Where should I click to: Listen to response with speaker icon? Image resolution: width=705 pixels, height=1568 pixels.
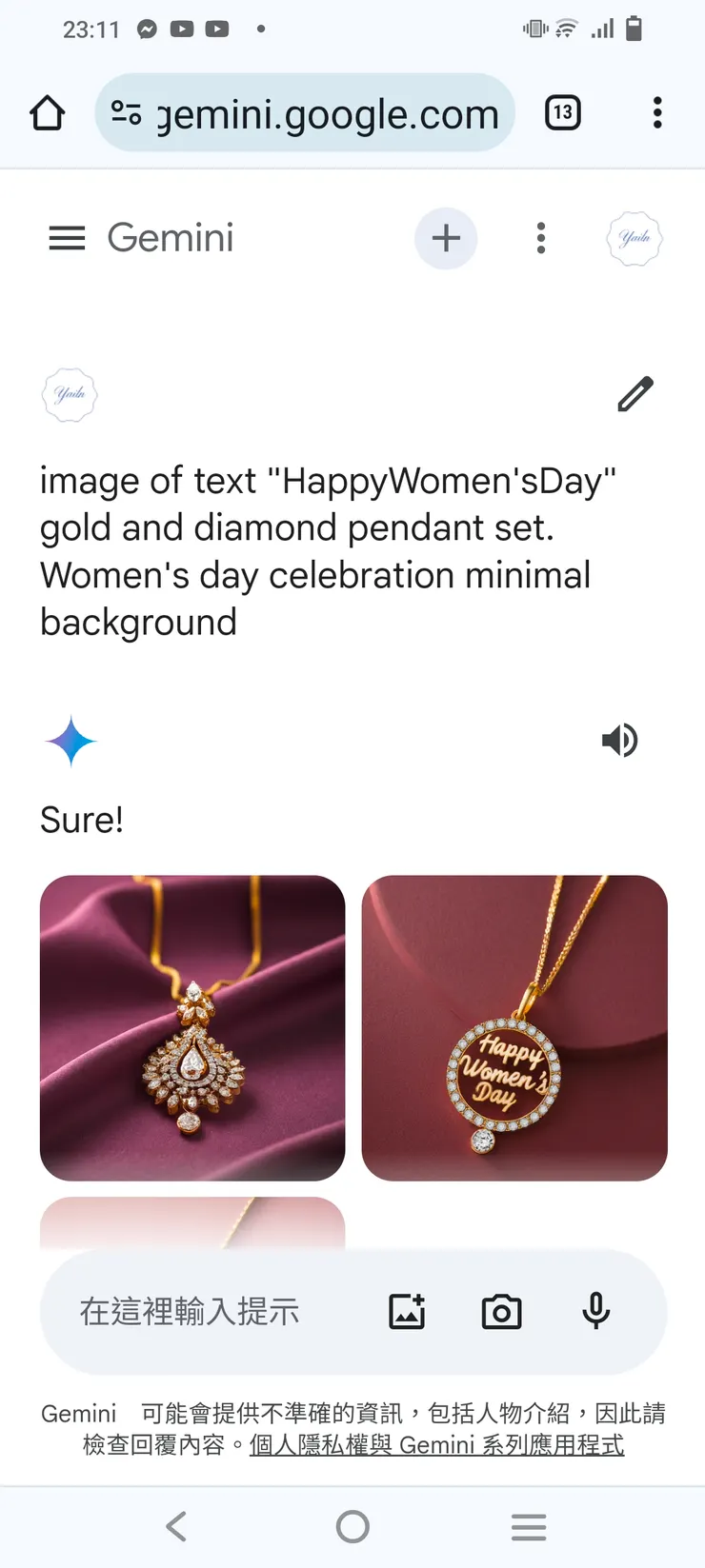(620, 741)
